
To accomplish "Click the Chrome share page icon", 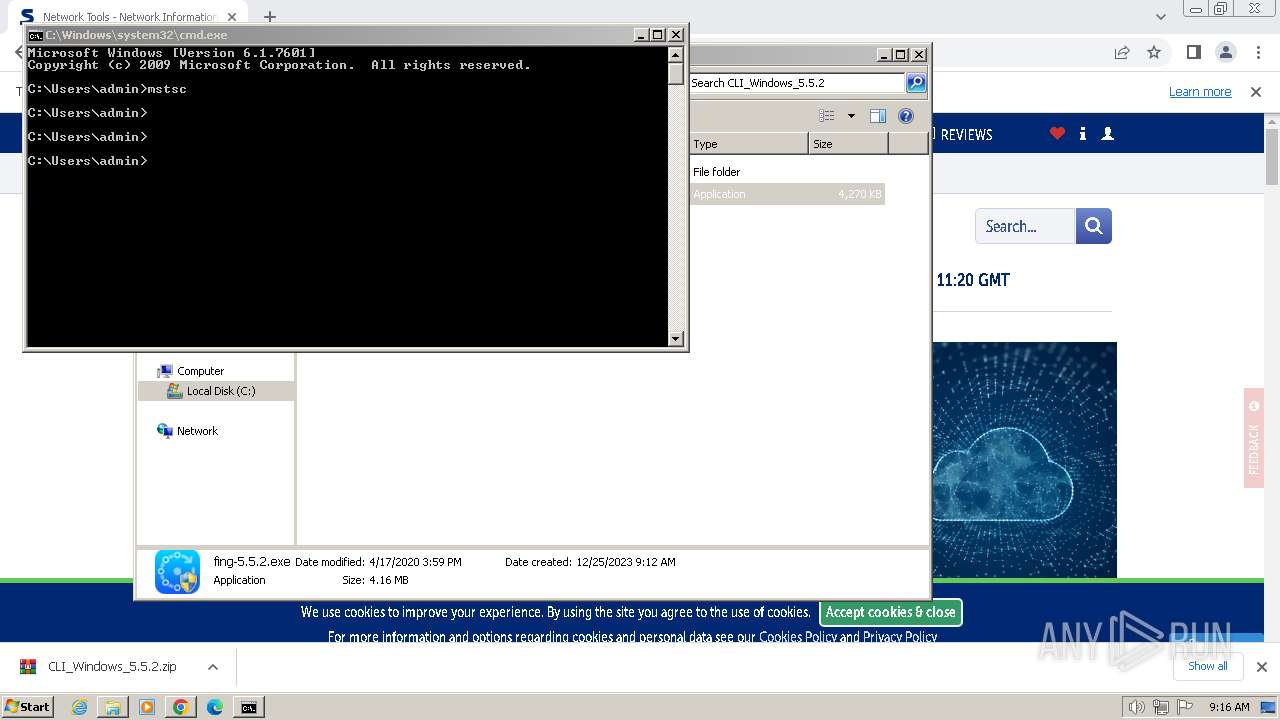I will (x=1122, y=52).
